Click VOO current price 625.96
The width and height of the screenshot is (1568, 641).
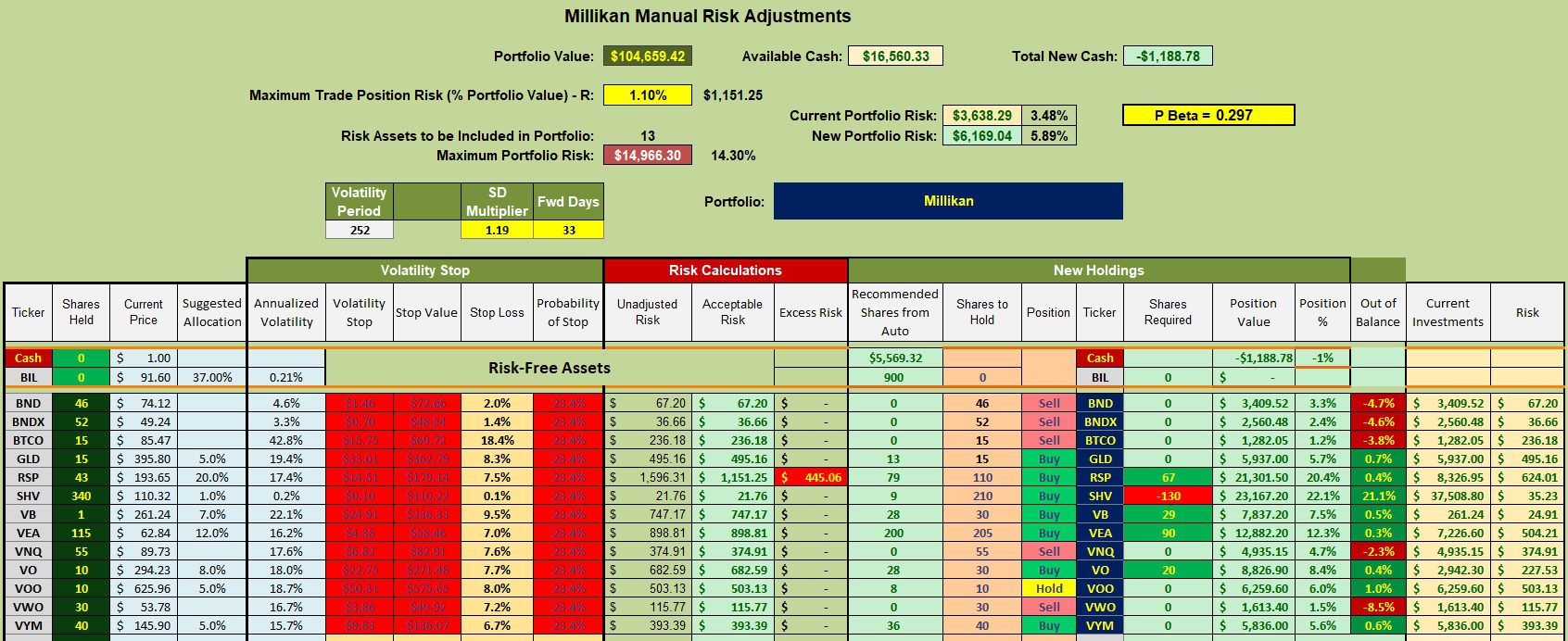pos(144,589)
